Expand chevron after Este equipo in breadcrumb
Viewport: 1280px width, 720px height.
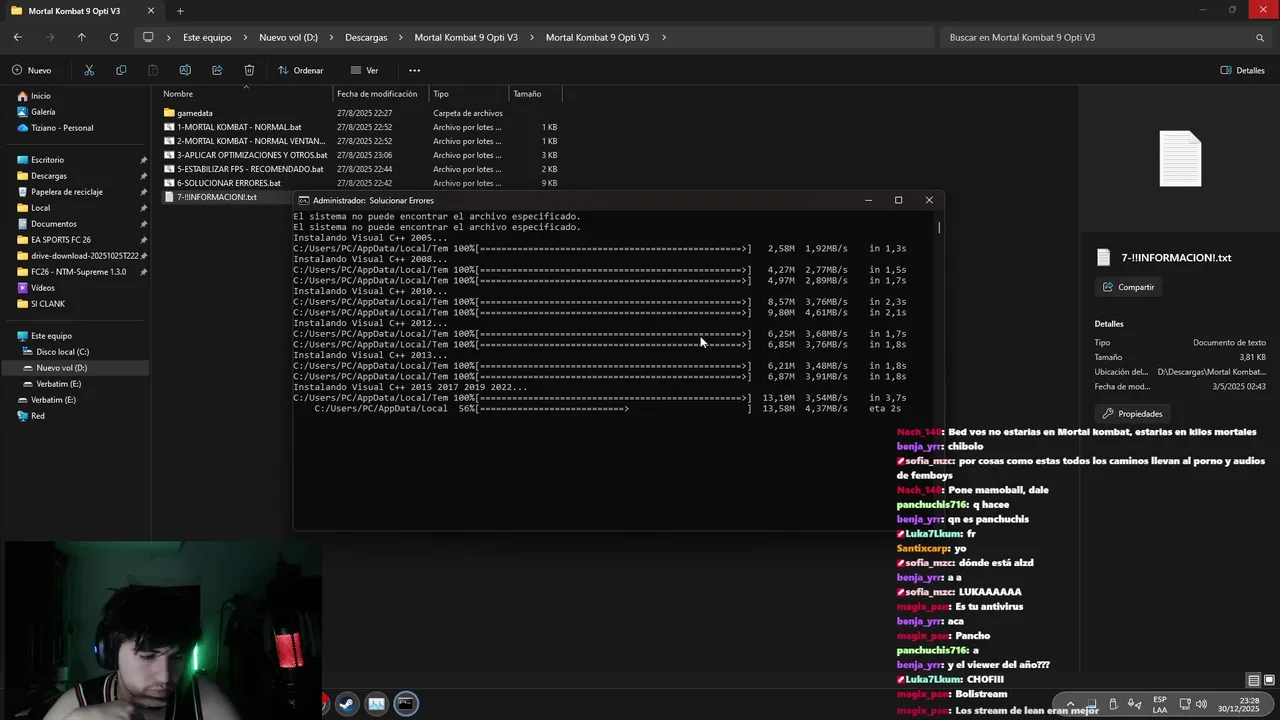(x=246, y=37)
